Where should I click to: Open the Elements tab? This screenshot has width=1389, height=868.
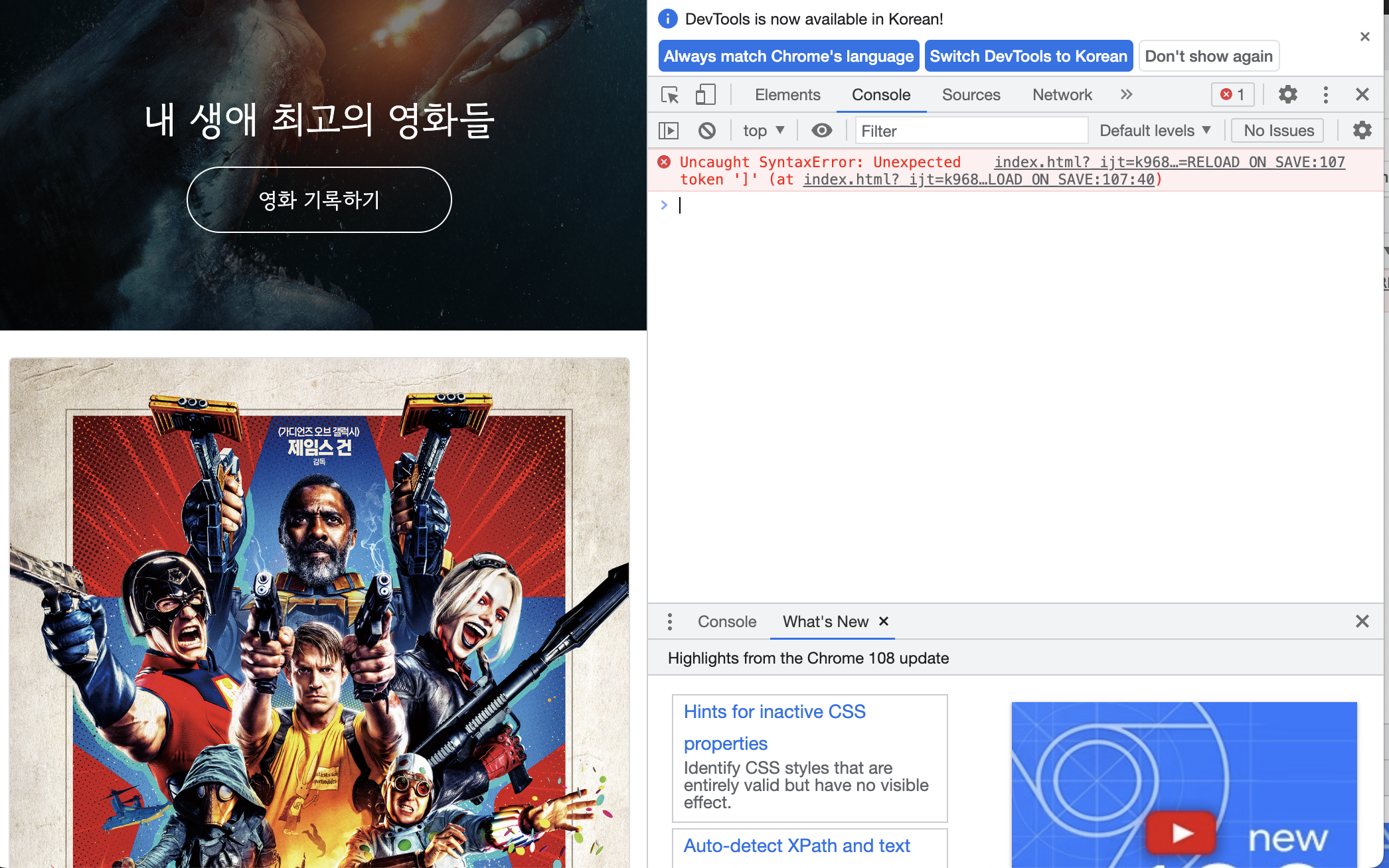(x=787, y=95)
